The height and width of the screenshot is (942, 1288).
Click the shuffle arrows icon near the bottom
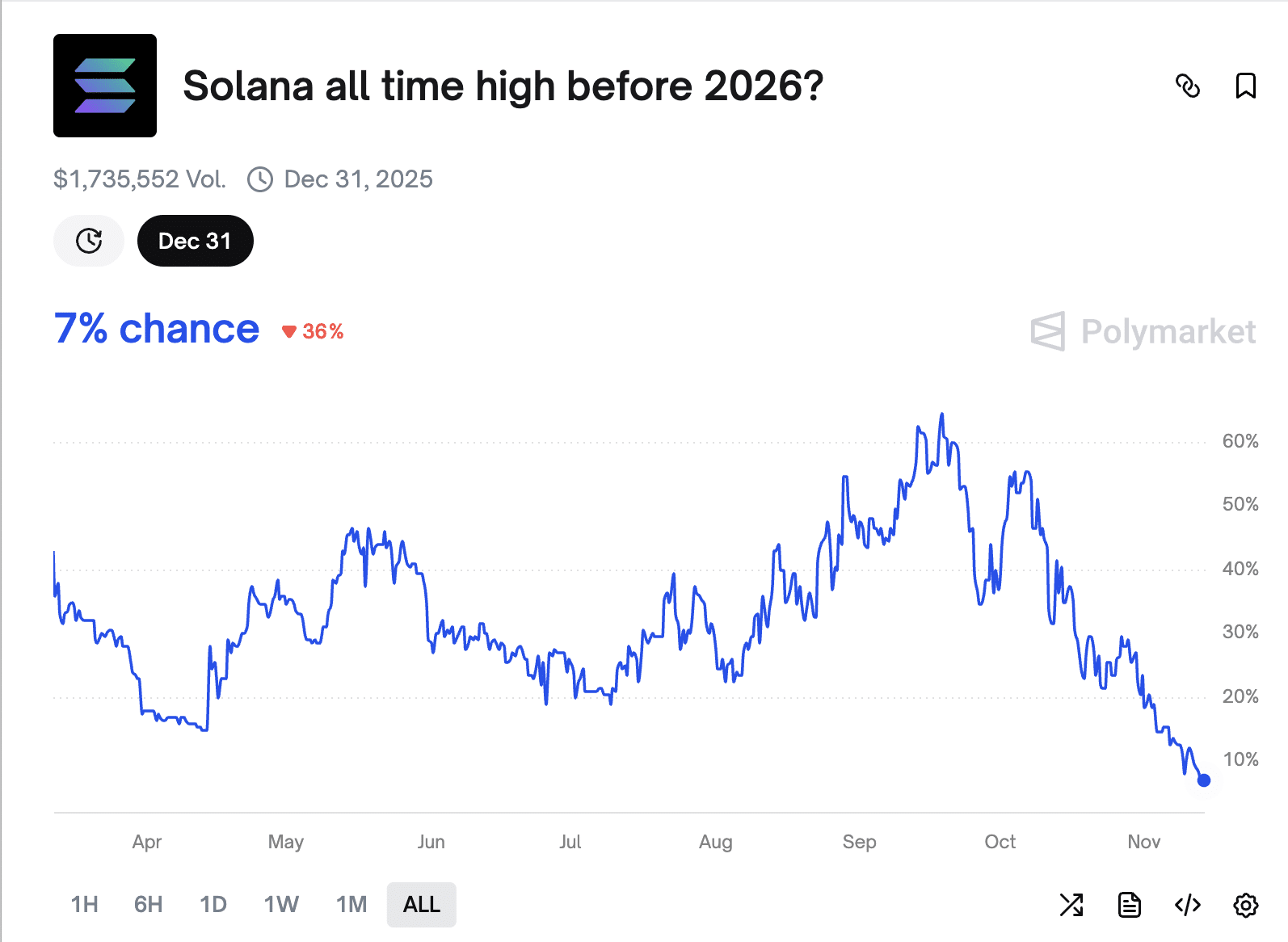[x=1072, y=905]
